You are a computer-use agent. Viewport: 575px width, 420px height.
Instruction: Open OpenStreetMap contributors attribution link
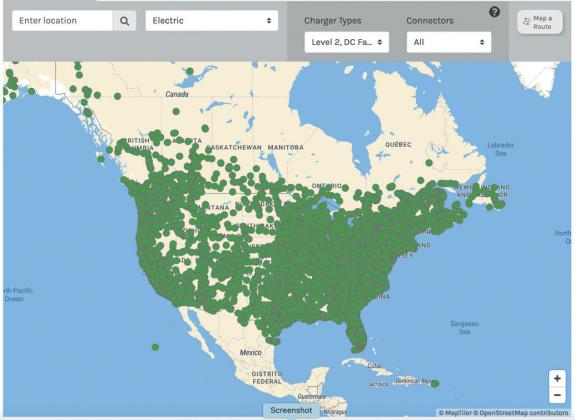524,413
